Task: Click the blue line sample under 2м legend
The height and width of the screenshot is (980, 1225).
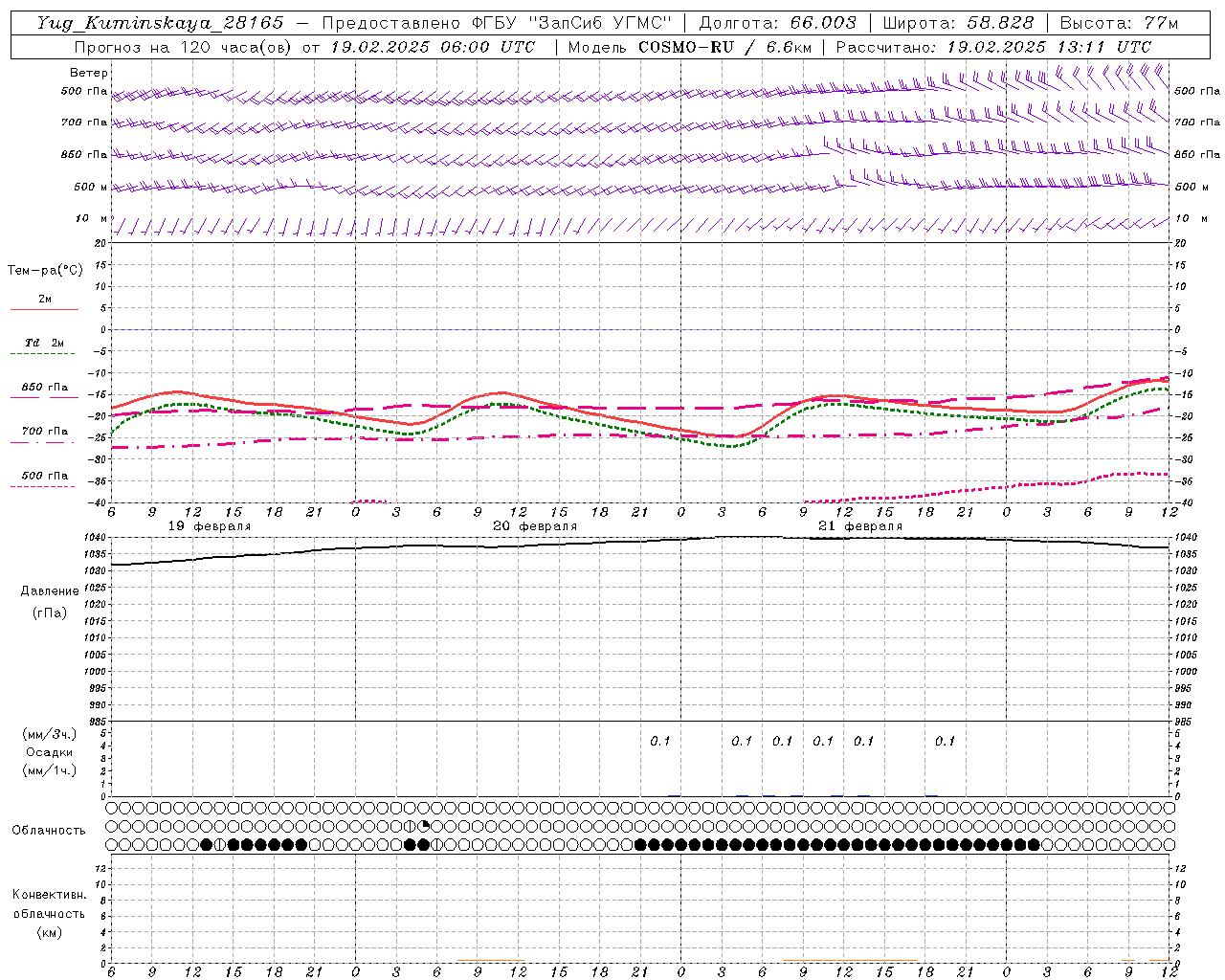Action: (44, 310)
